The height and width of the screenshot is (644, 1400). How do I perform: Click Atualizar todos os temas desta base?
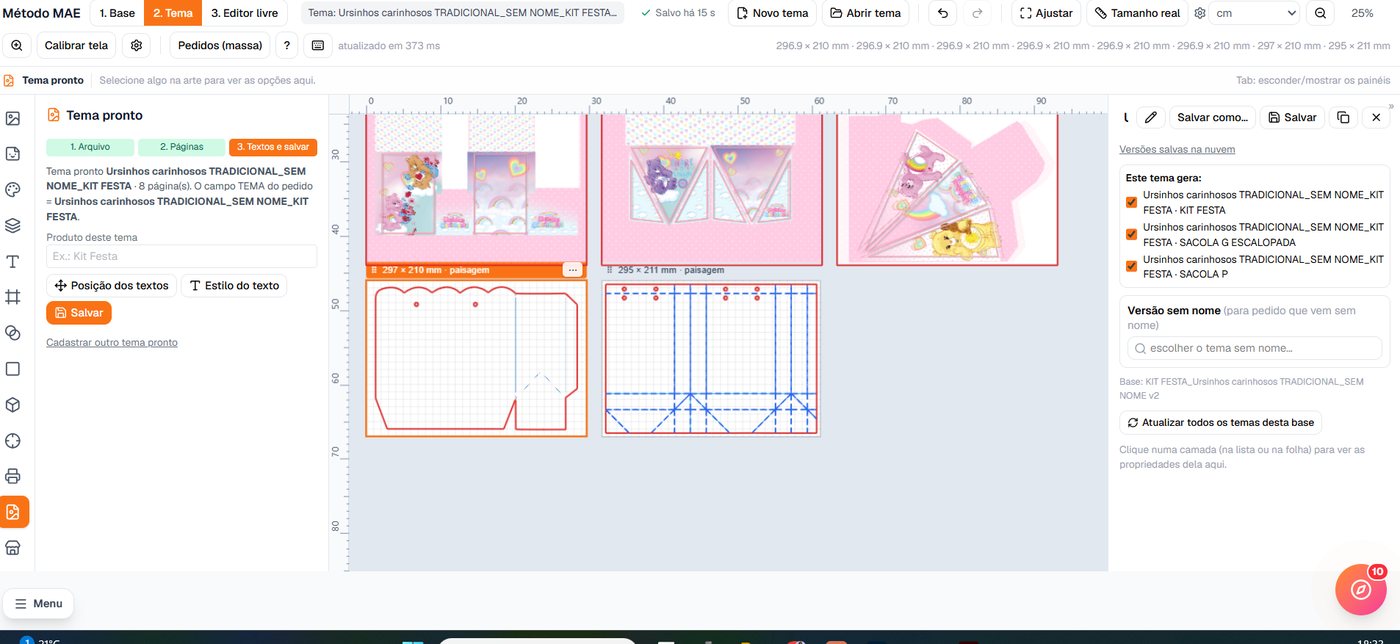(1220, 422)
